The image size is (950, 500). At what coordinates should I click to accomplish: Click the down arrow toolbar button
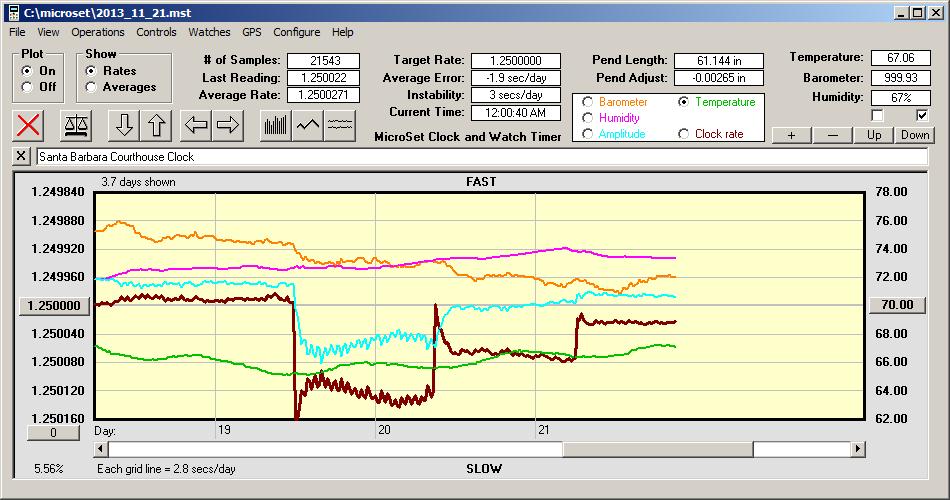tap(124, 125)
